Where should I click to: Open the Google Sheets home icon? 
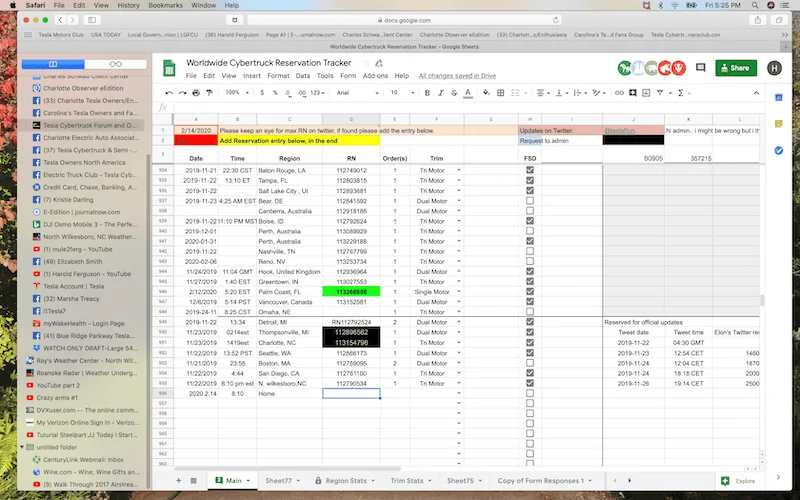(x=169, y=68)
